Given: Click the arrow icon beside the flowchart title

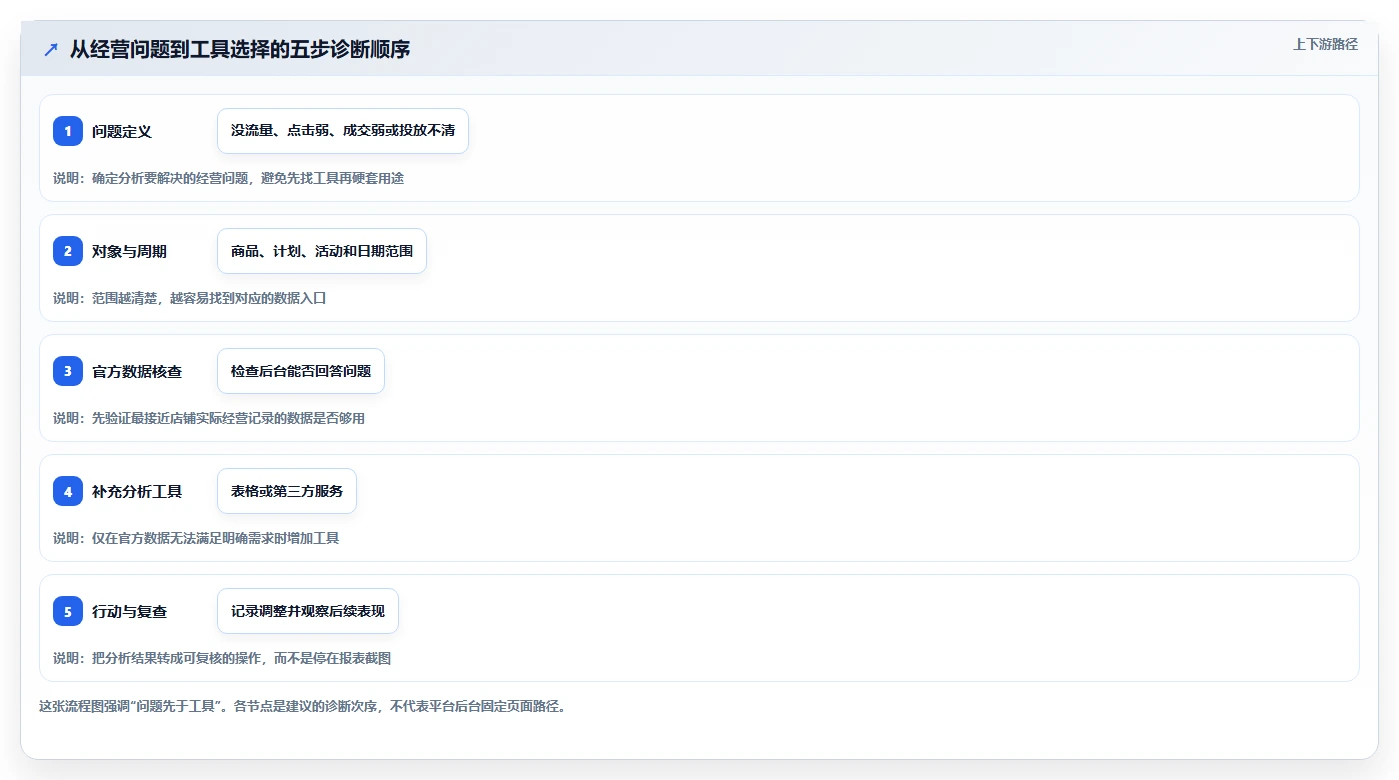Looking at the screenshot, I should point(51,49).
